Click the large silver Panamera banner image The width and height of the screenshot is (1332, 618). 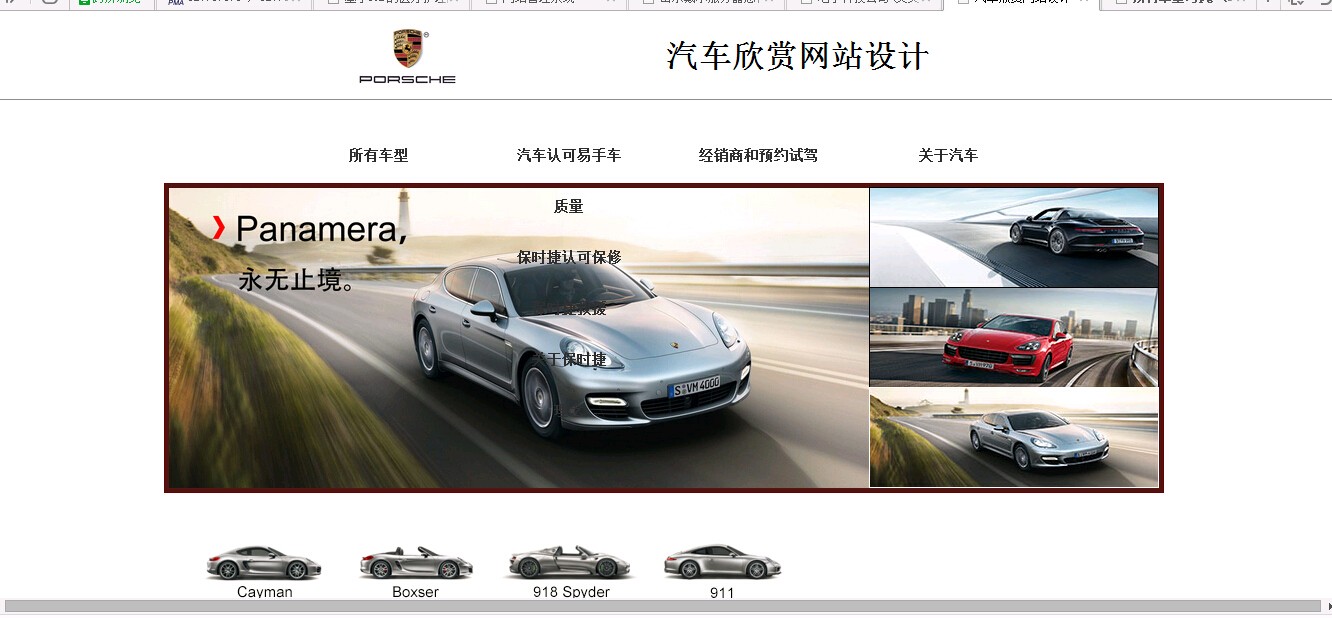(519, 338)
